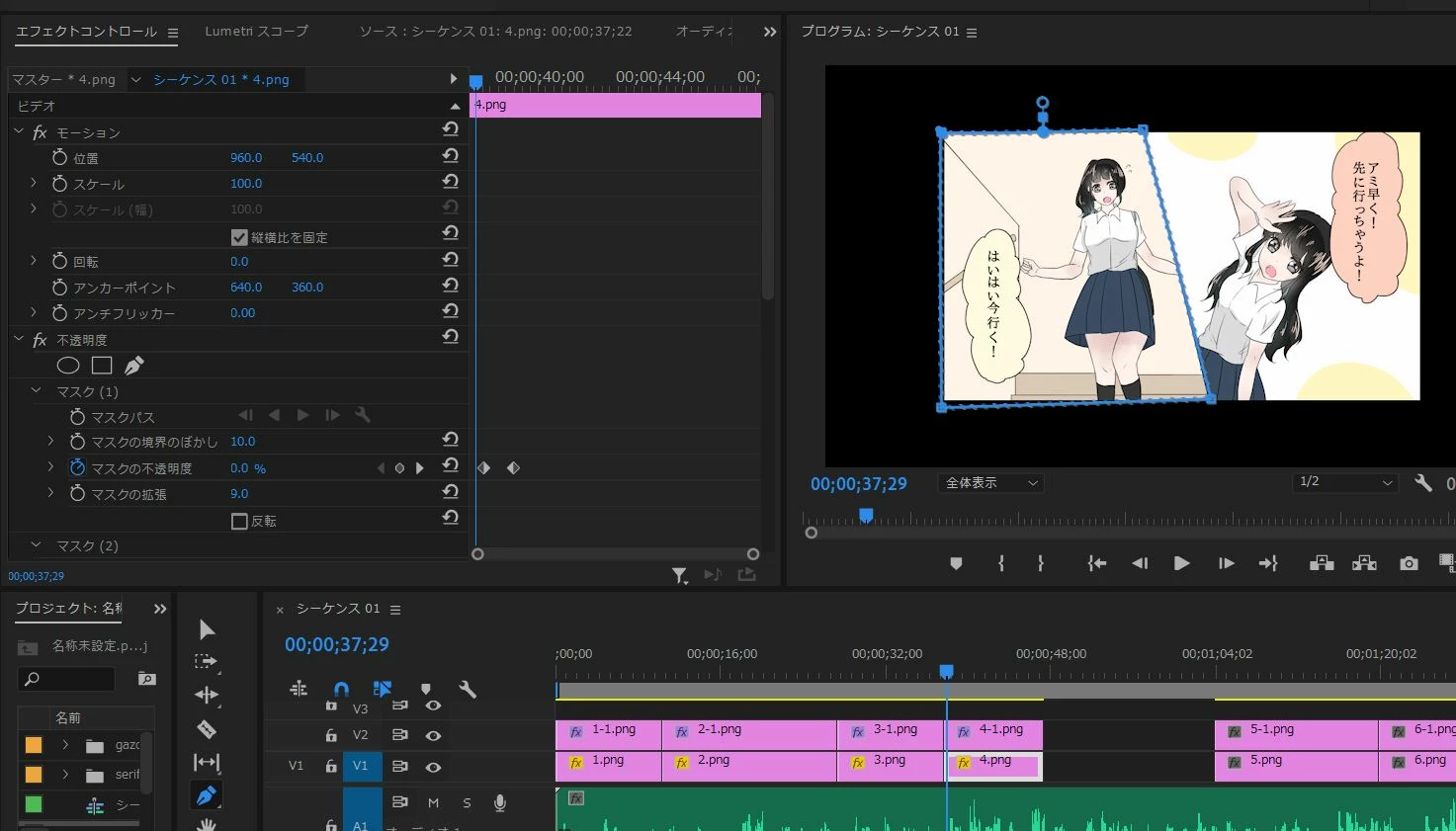
Task: Toggle animation stopwatch for マスクの不透明度
Action: pyautogui.click(x=77, y=467)
